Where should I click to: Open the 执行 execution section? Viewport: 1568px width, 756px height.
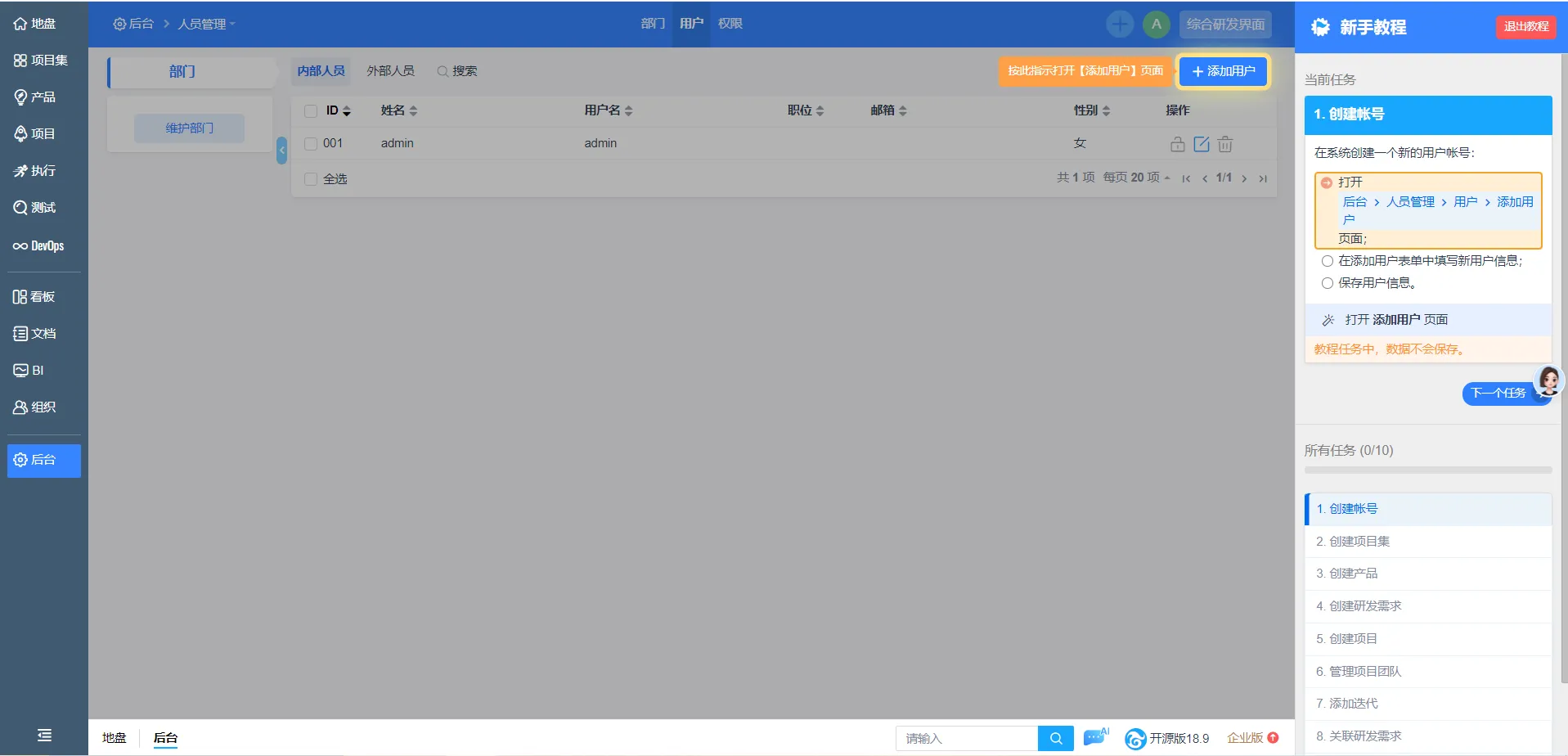pos(35,171)
